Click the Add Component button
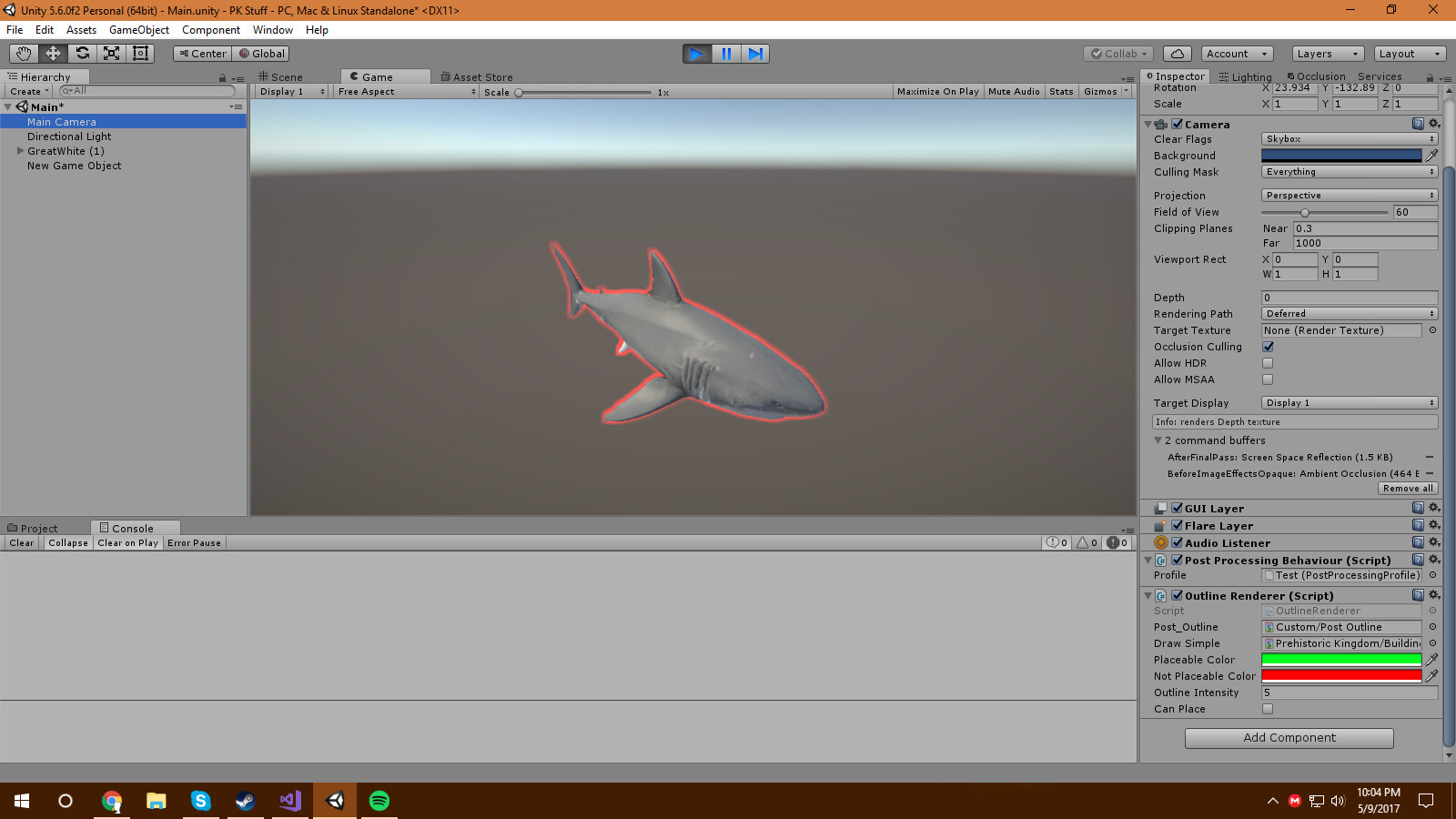The height and width of the screenshot is (819, 1456). (1289, 738)
